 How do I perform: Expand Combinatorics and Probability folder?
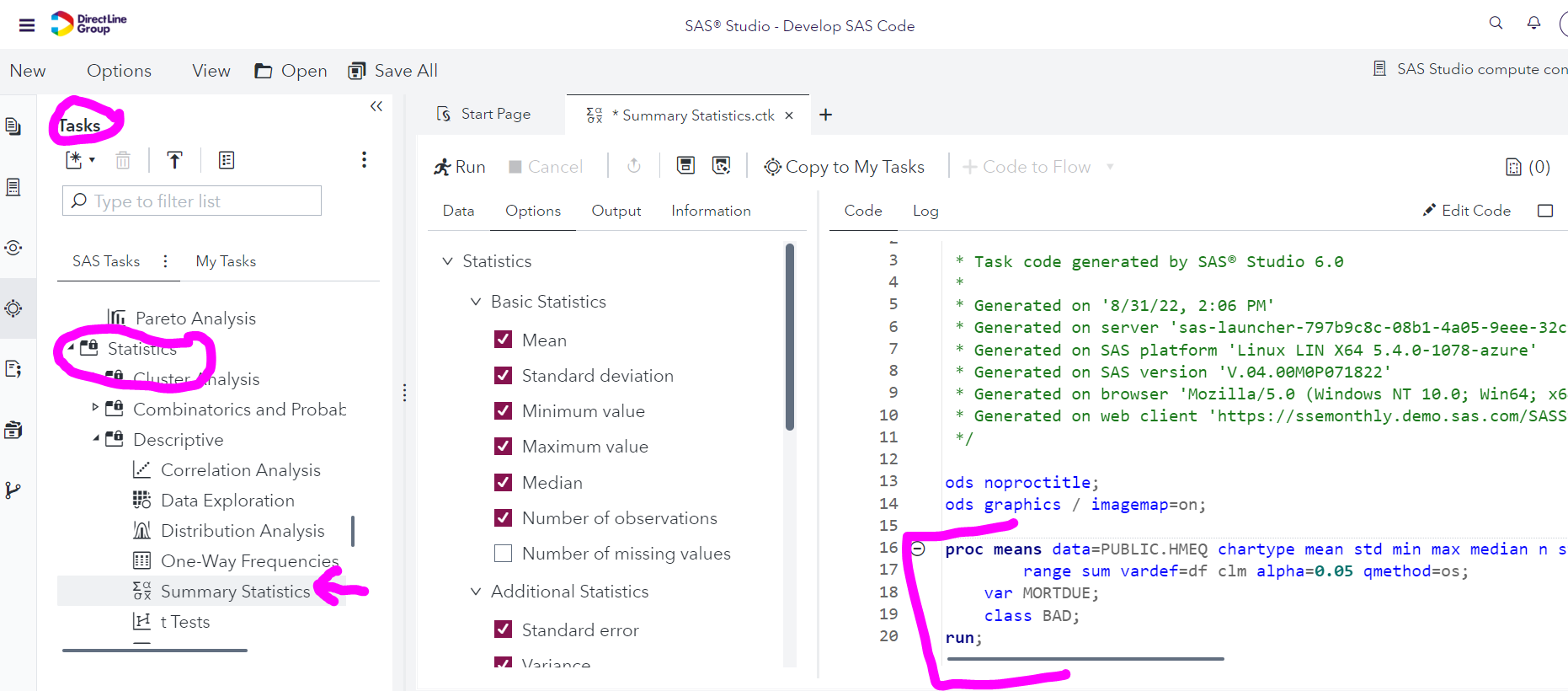(x=95, y=408)
